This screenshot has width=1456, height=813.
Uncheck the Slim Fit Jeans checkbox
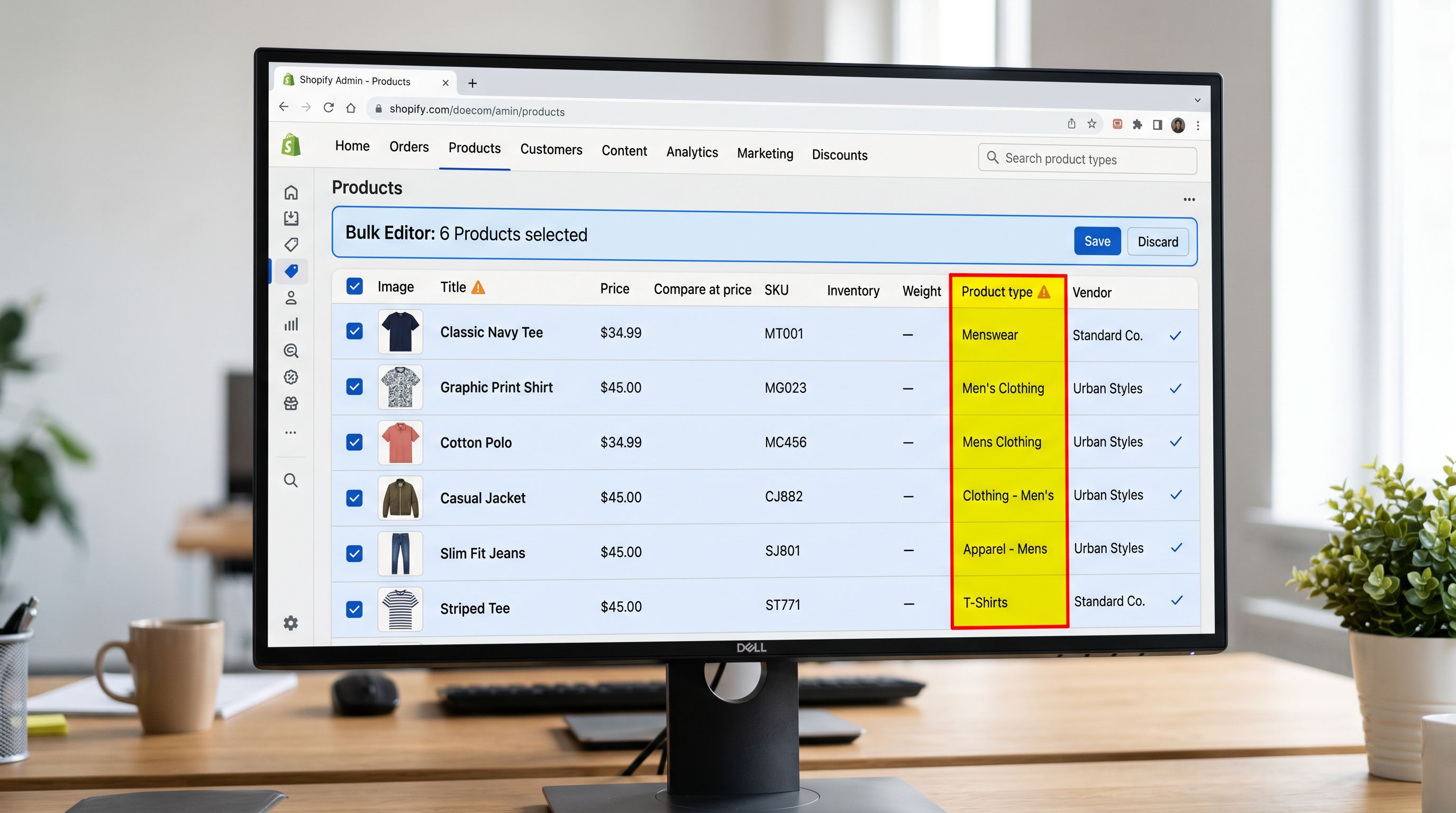pos(354,554)
